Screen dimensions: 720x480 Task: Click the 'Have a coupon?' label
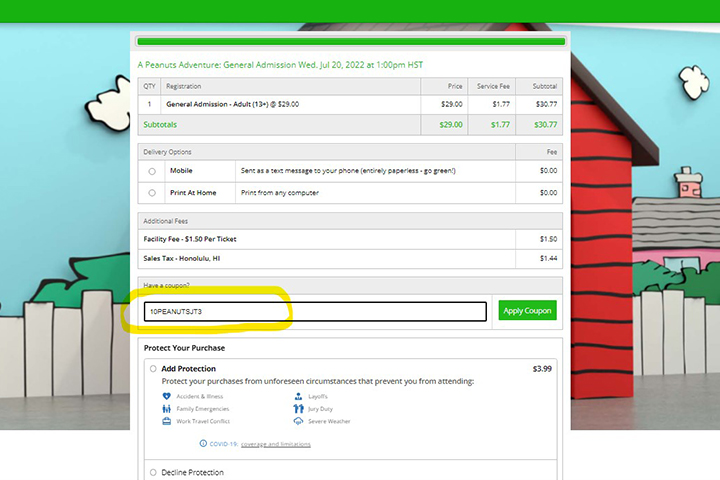pos(166,285)
